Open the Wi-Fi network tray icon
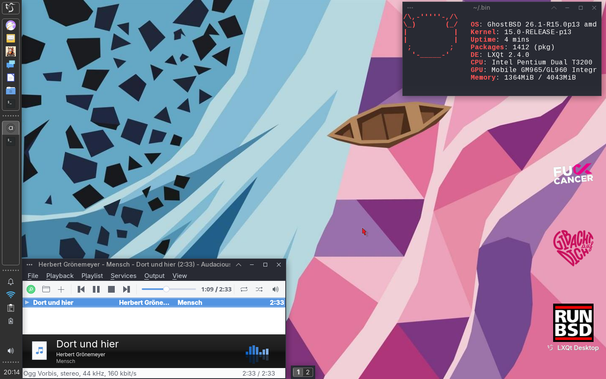 pyautogui.click(x=10, y=295)
